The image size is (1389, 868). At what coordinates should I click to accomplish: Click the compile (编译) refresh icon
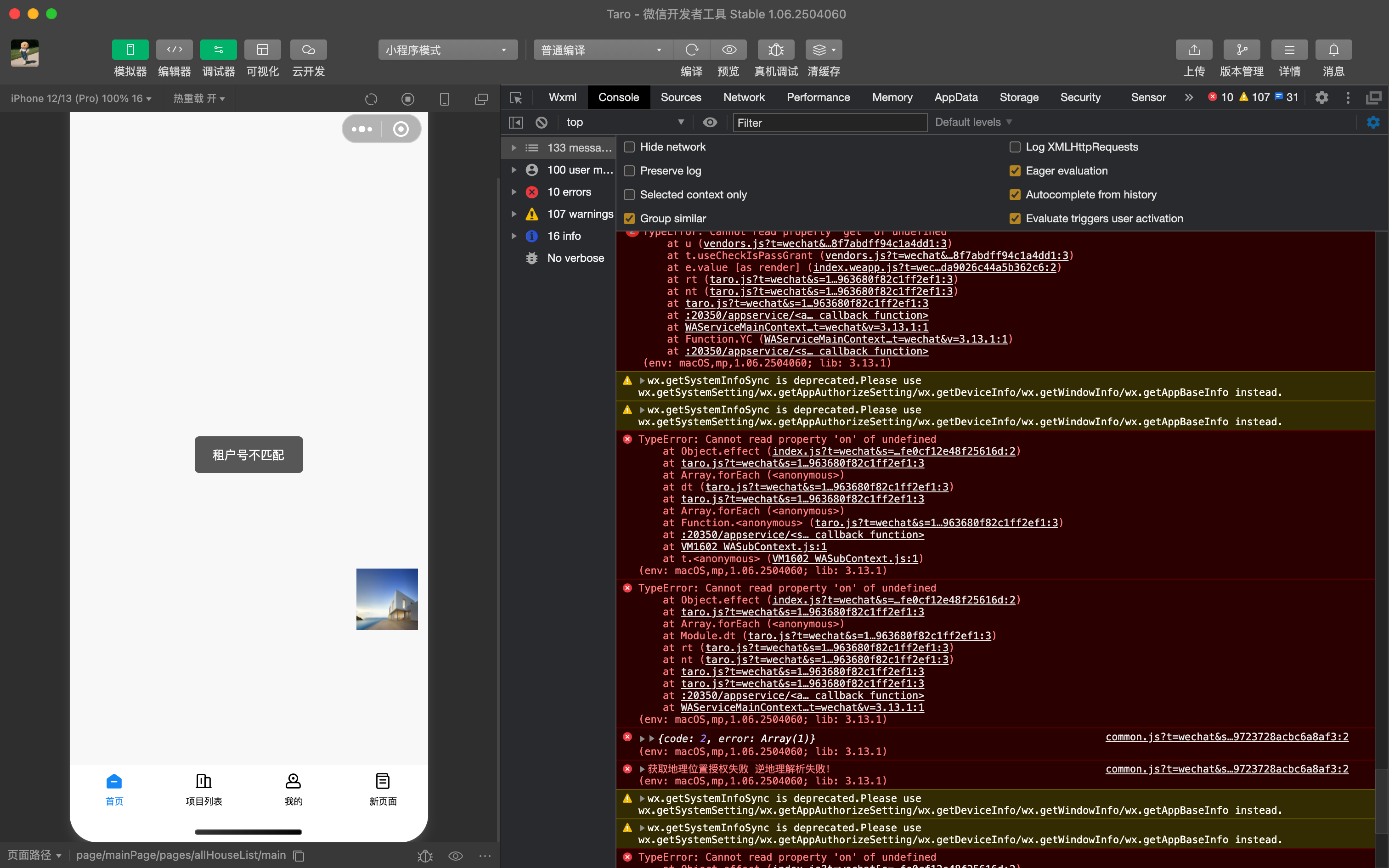pyautogui.click(x=692, y=50)
